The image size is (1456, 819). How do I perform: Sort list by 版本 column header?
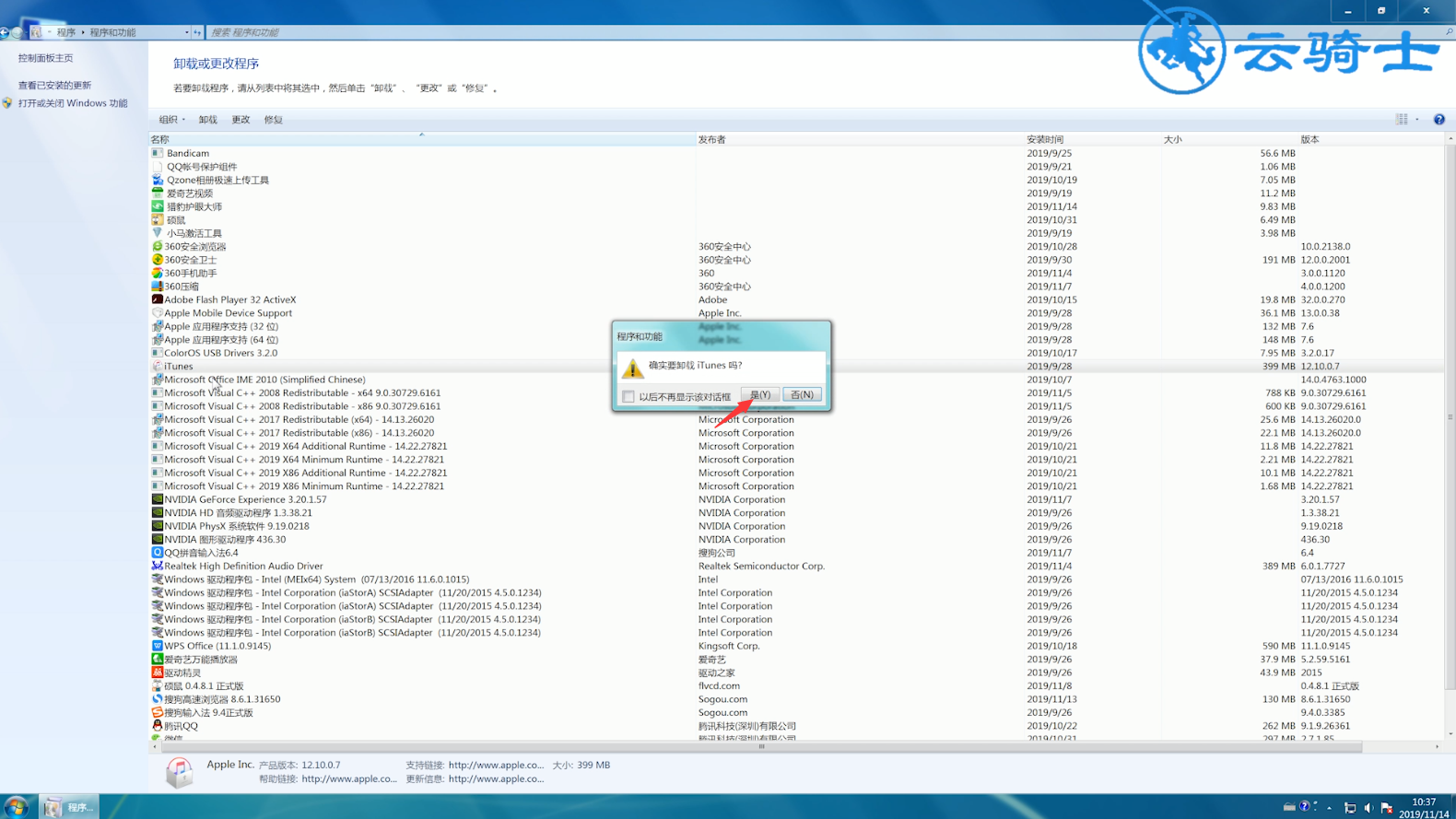click(x=1370, y=139)
